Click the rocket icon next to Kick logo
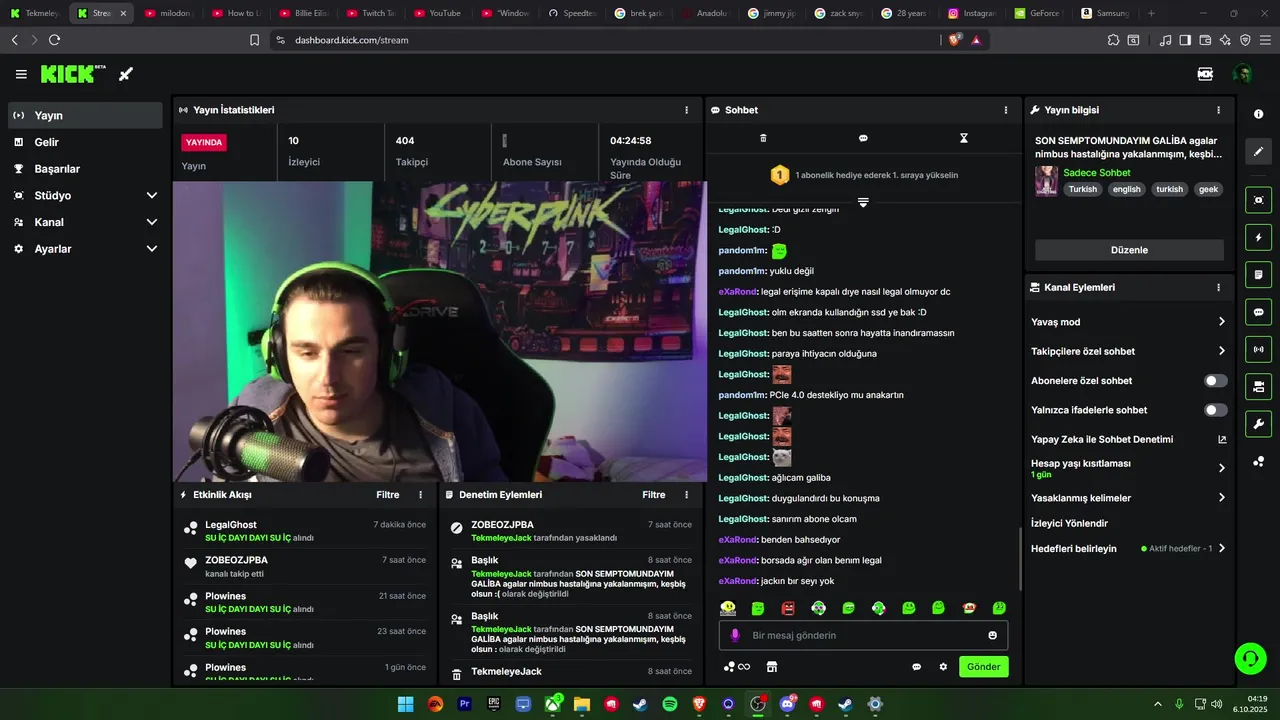1280x720 pixels. [x=126, y=74]
